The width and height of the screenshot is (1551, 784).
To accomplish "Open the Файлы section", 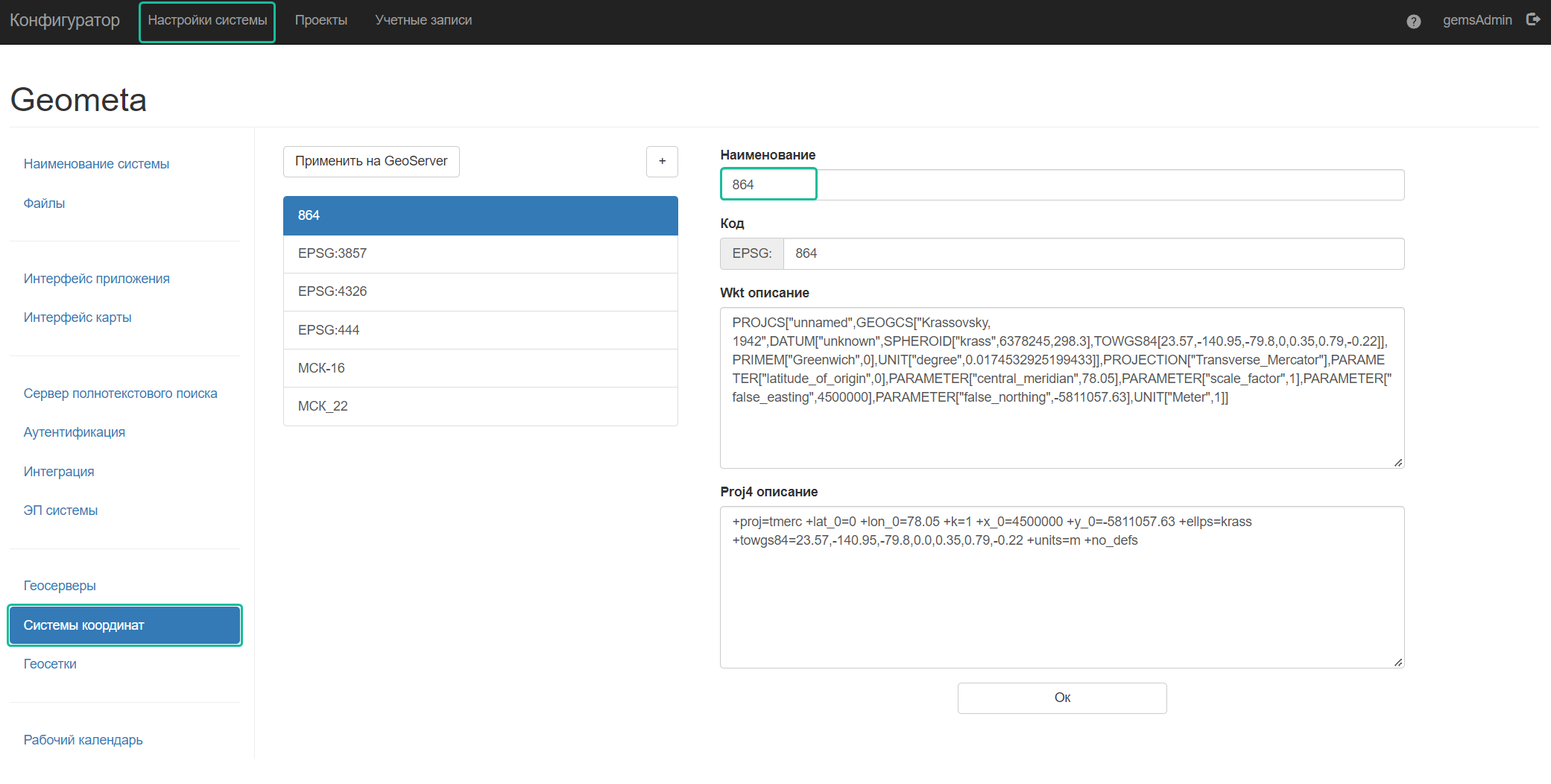I will tap(44, 203).
